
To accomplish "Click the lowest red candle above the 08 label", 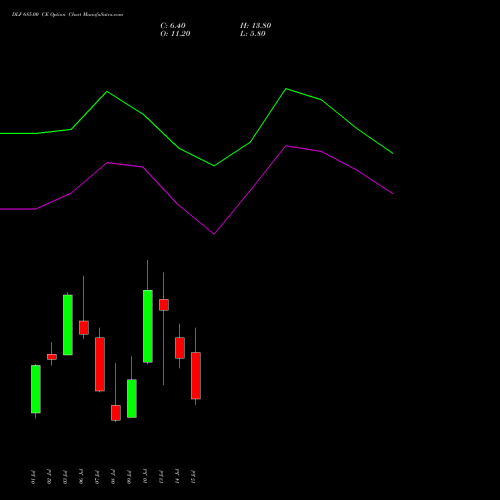I will pyautogui.click(x=116, y=413).
